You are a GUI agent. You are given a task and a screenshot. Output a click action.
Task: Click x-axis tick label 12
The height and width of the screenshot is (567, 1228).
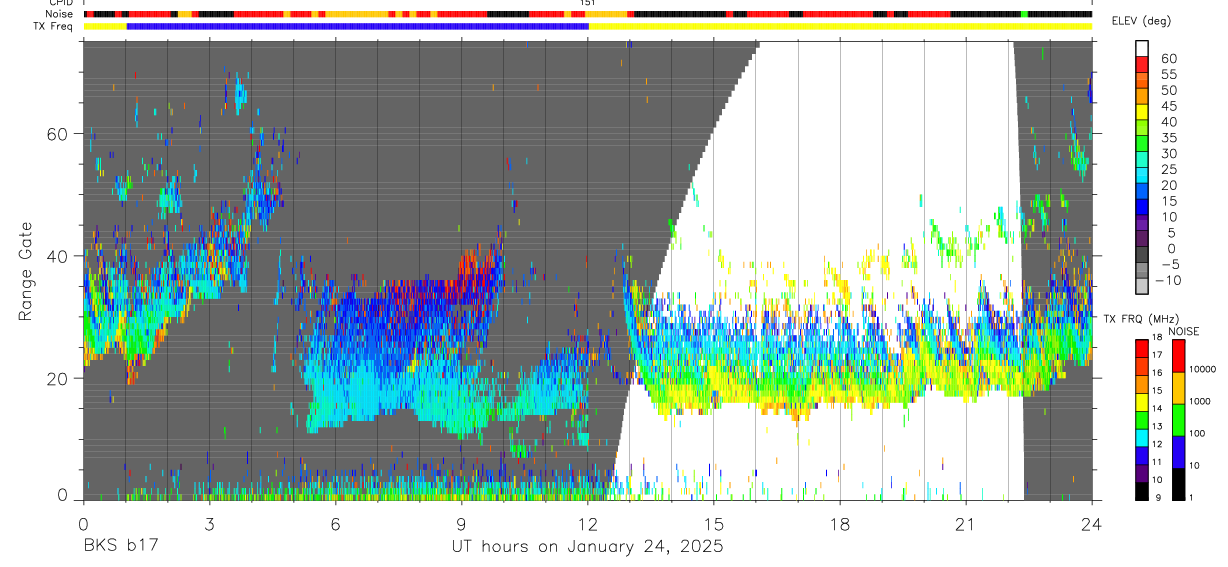click(587, 524)
